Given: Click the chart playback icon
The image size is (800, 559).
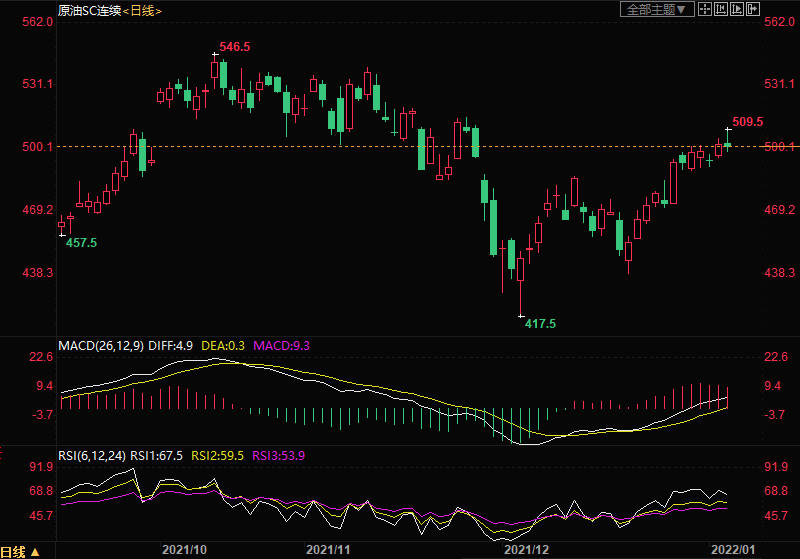Looking at the screenshot, I should click(x=737, y=9).
